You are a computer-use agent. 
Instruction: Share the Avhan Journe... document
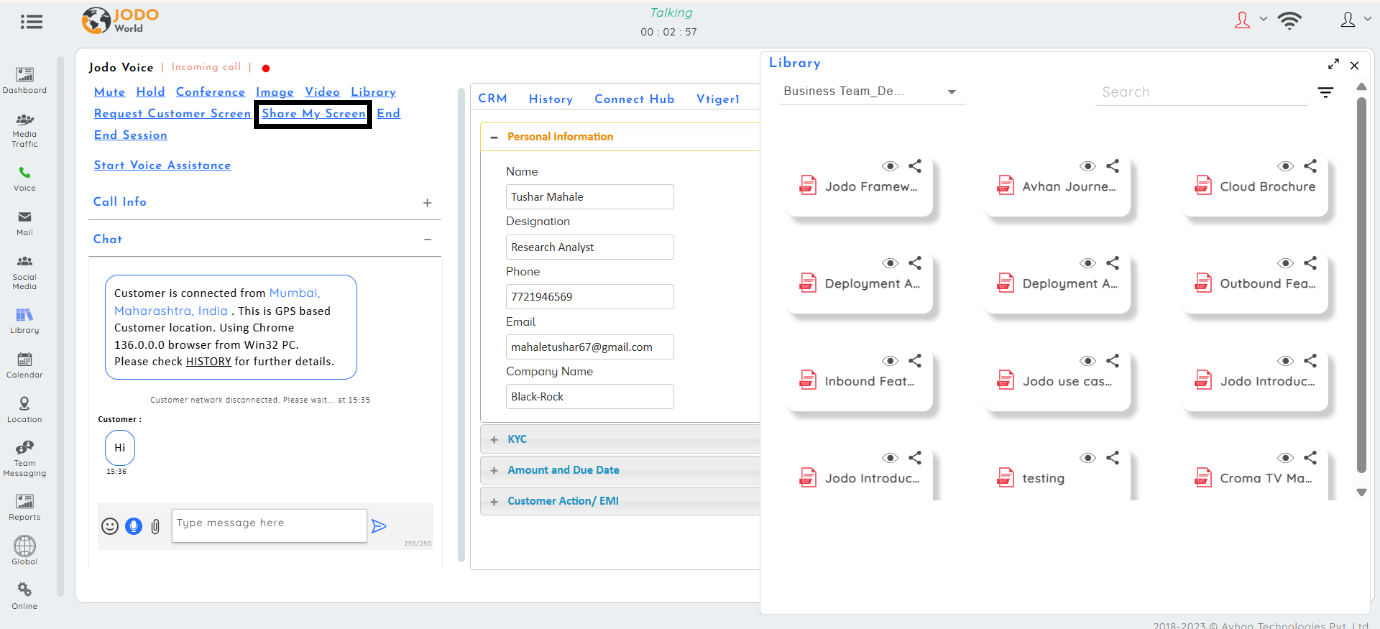(1113, 166)
